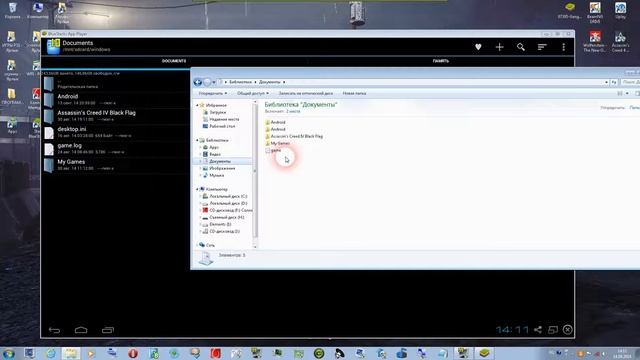Select Недавние места in navigation pane
The width and height of the screenshot is (640, 360).
pos(224,119)
